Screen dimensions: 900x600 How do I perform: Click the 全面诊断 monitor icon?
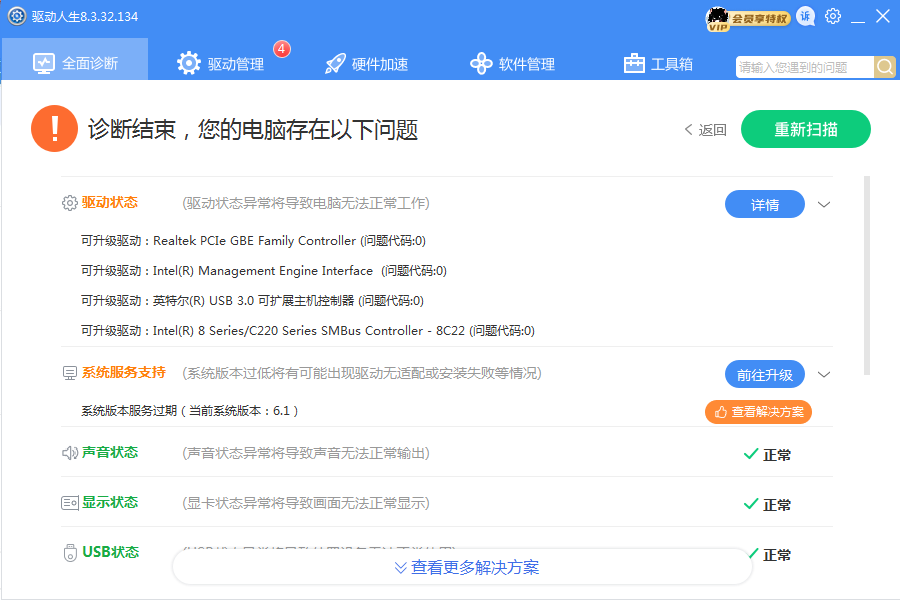coord(44,63)
